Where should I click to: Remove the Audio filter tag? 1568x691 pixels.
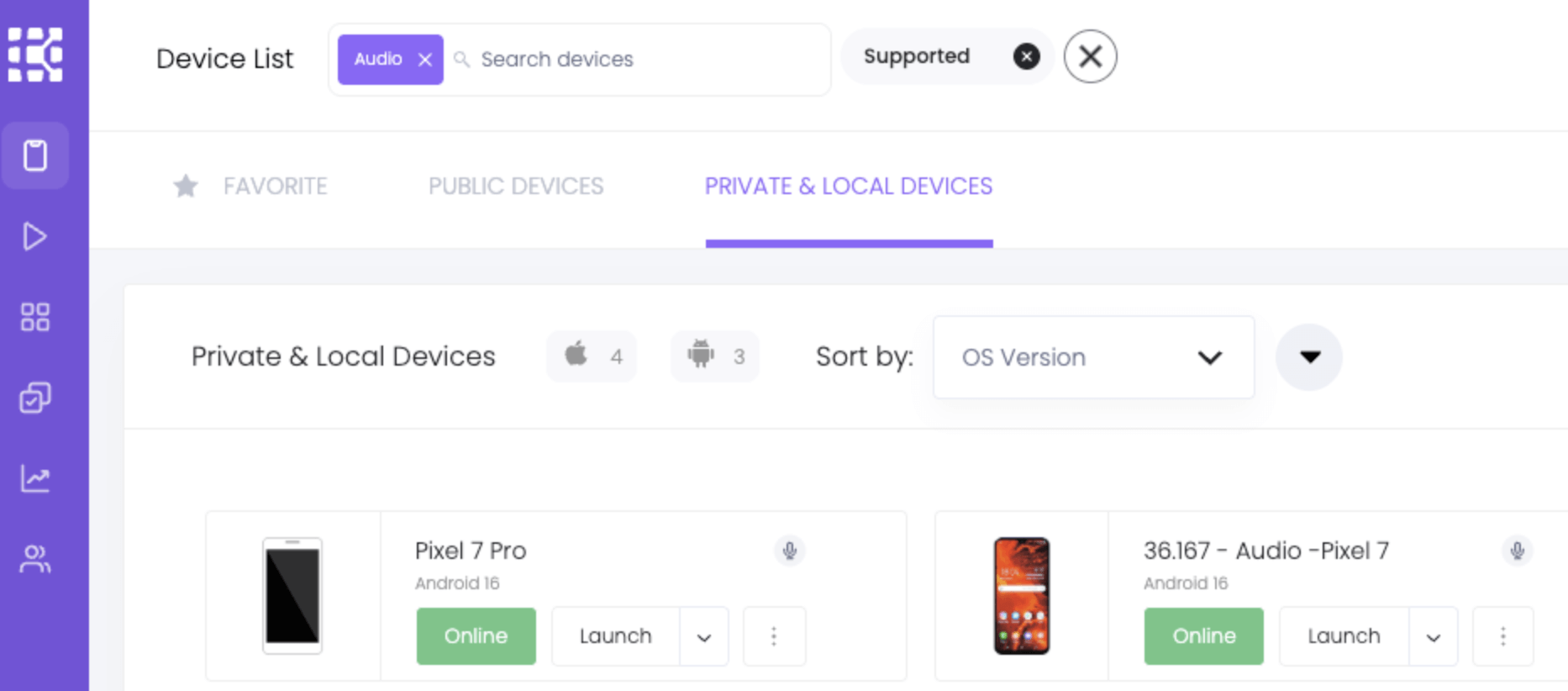[425, 59]
